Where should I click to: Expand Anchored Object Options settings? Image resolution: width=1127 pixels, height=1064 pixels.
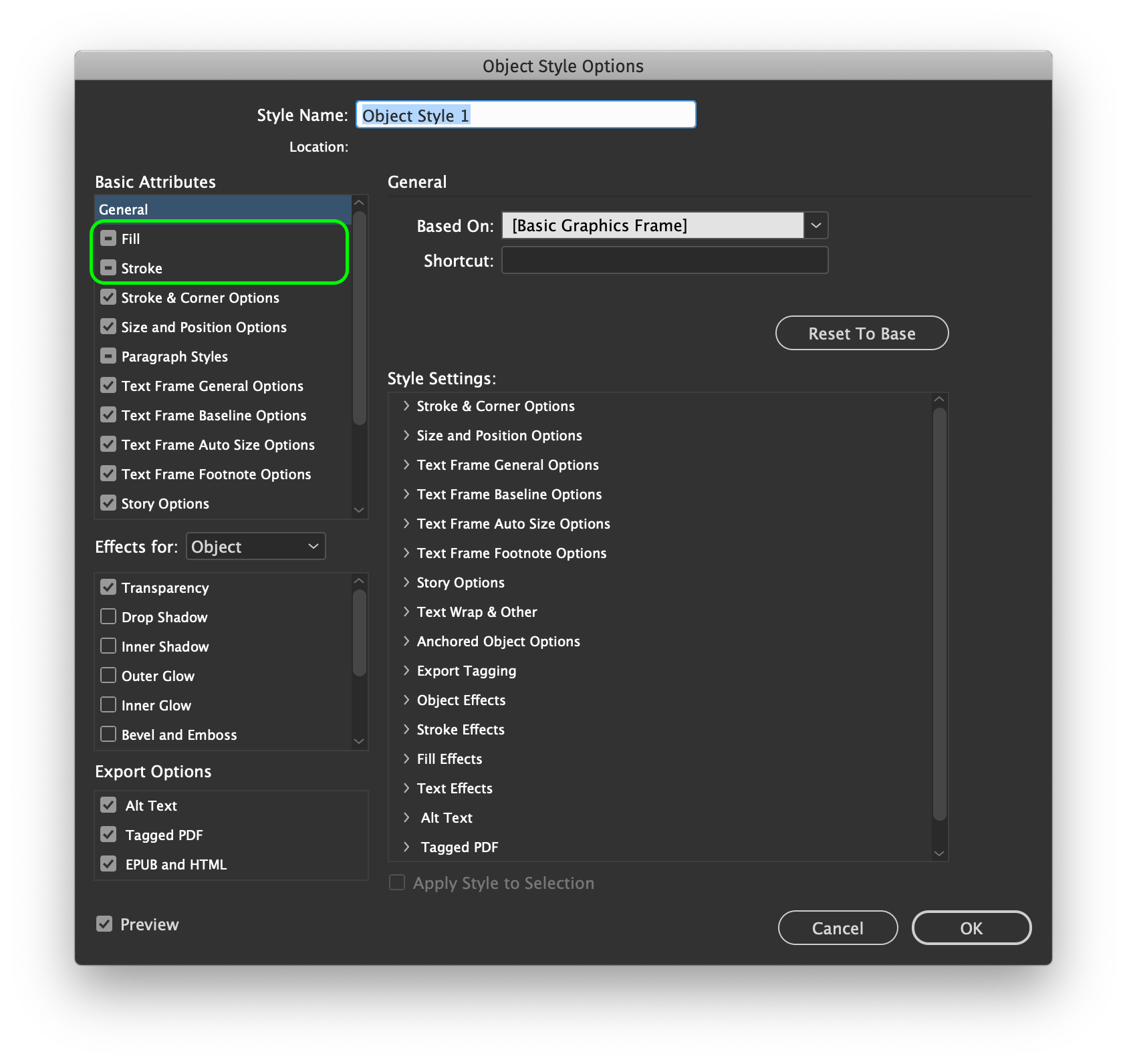coord(406,641)
